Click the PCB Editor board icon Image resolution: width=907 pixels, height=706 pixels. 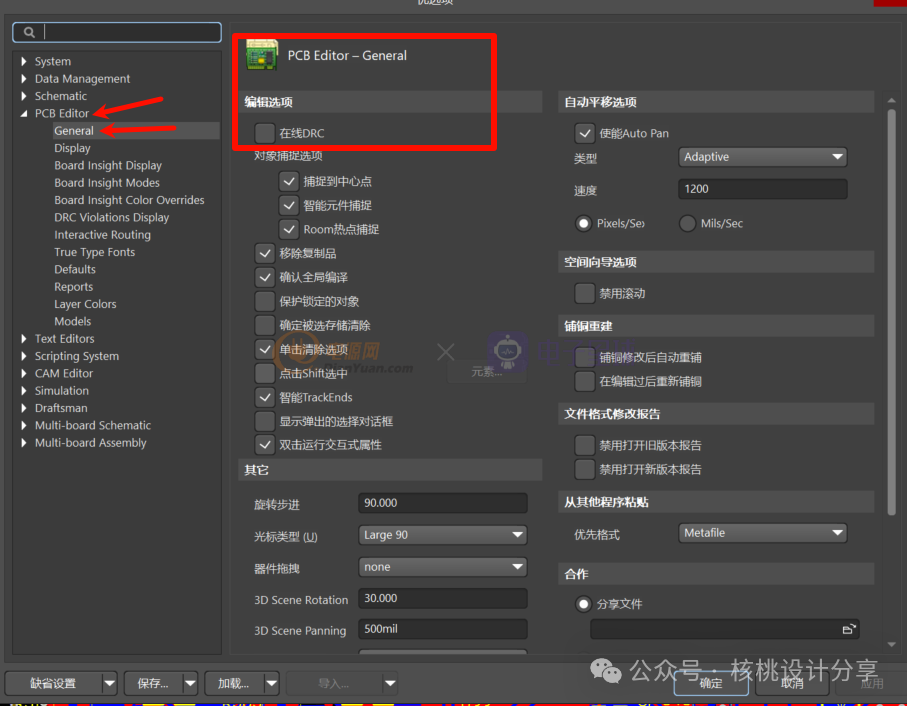261,55
